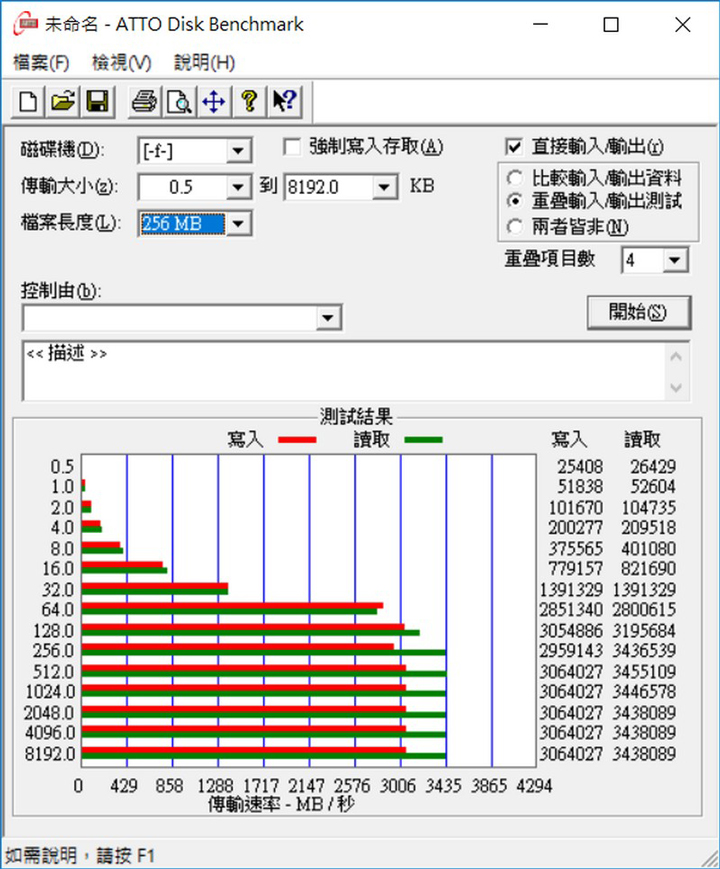Click description box scroll up arrow
The image size is (720, 869).
(x=676, y=357)
